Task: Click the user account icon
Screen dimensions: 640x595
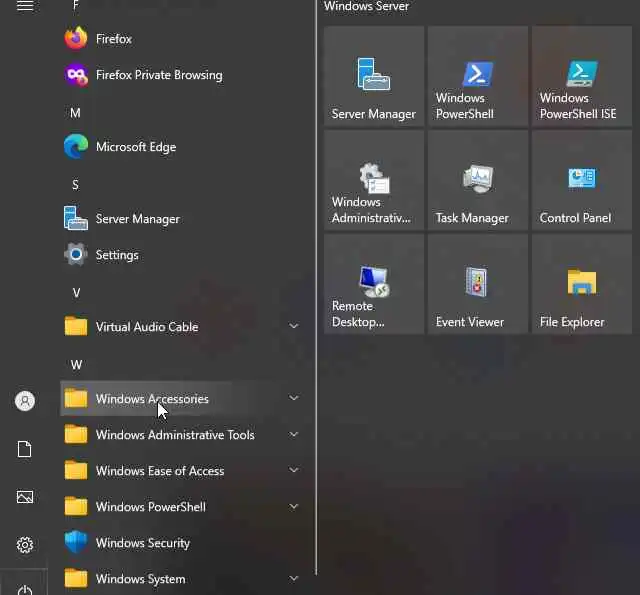Action: 25,400
